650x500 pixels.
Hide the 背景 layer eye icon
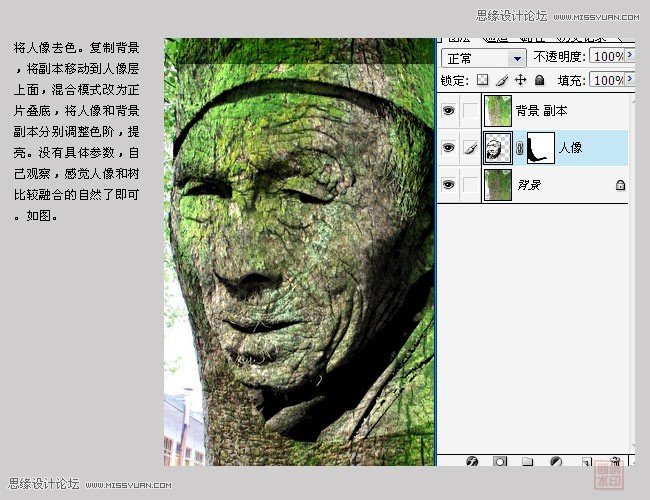448,185
